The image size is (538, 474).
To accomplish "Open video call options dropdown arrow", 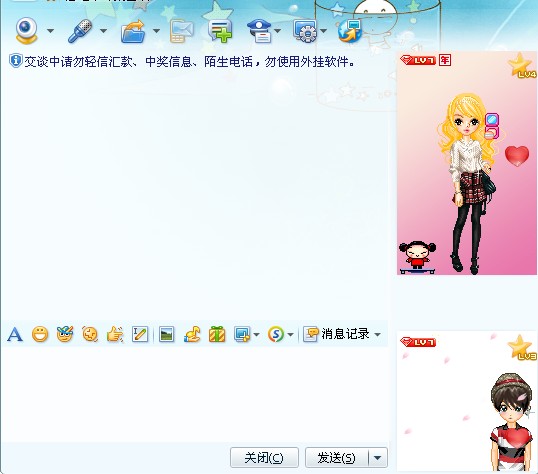I will point(50,31).
